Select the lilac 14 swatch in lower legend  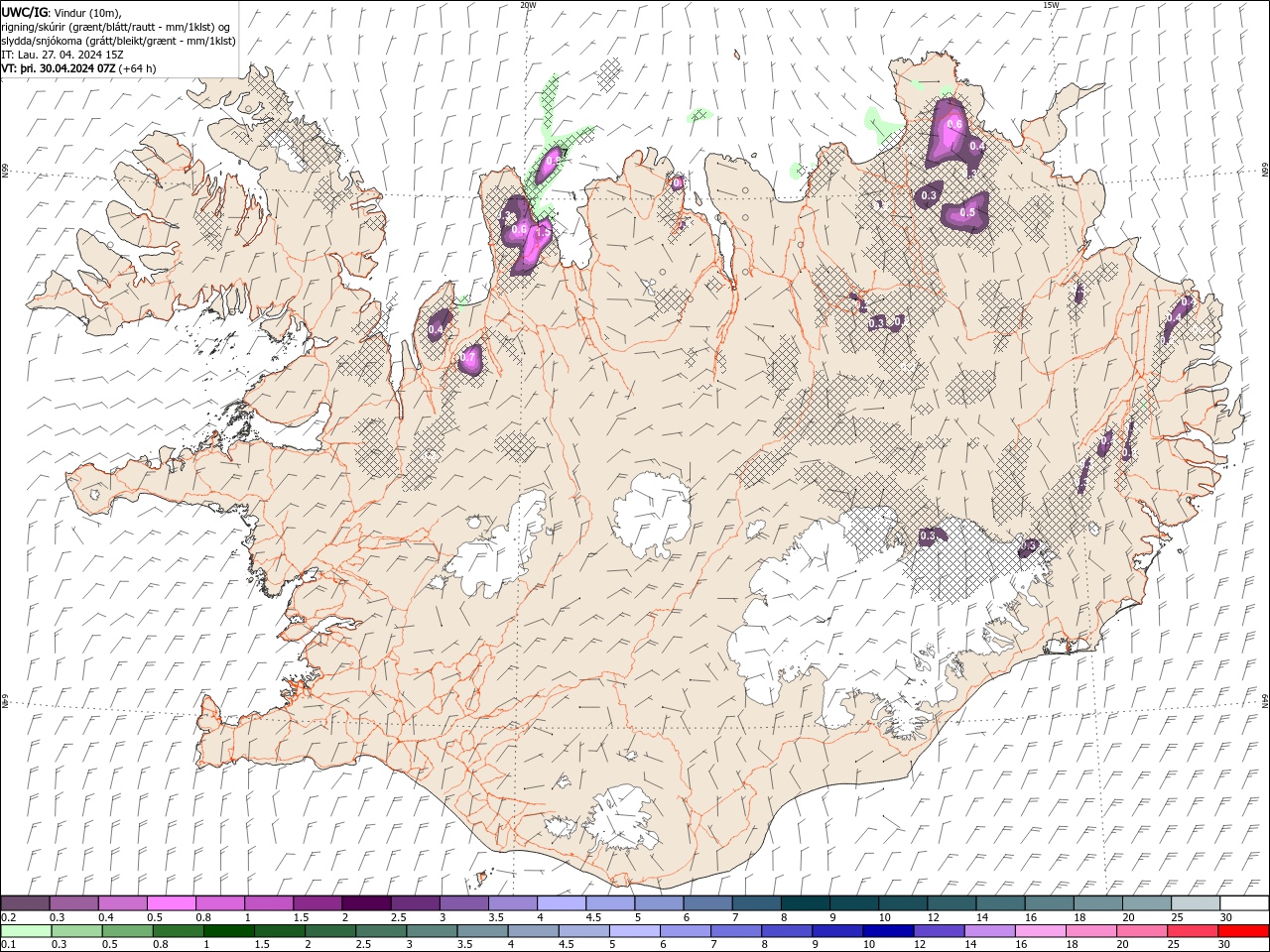click(x=990, y=931)
